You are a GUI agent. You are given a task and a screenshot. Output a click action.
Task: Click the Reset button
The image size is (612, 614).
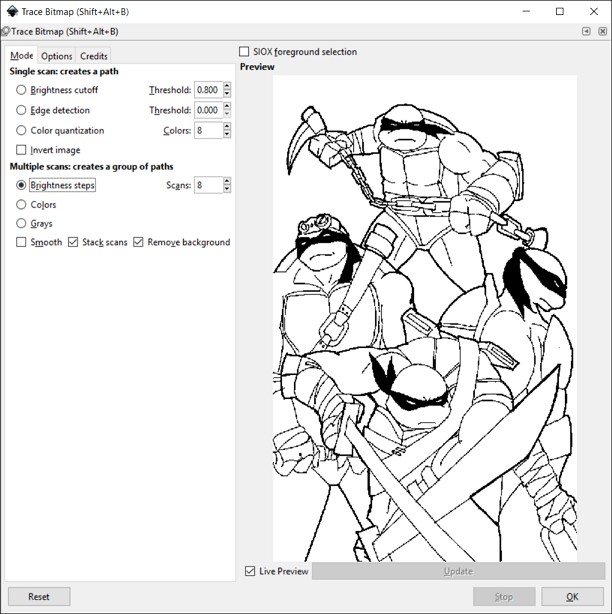(39, 597)
